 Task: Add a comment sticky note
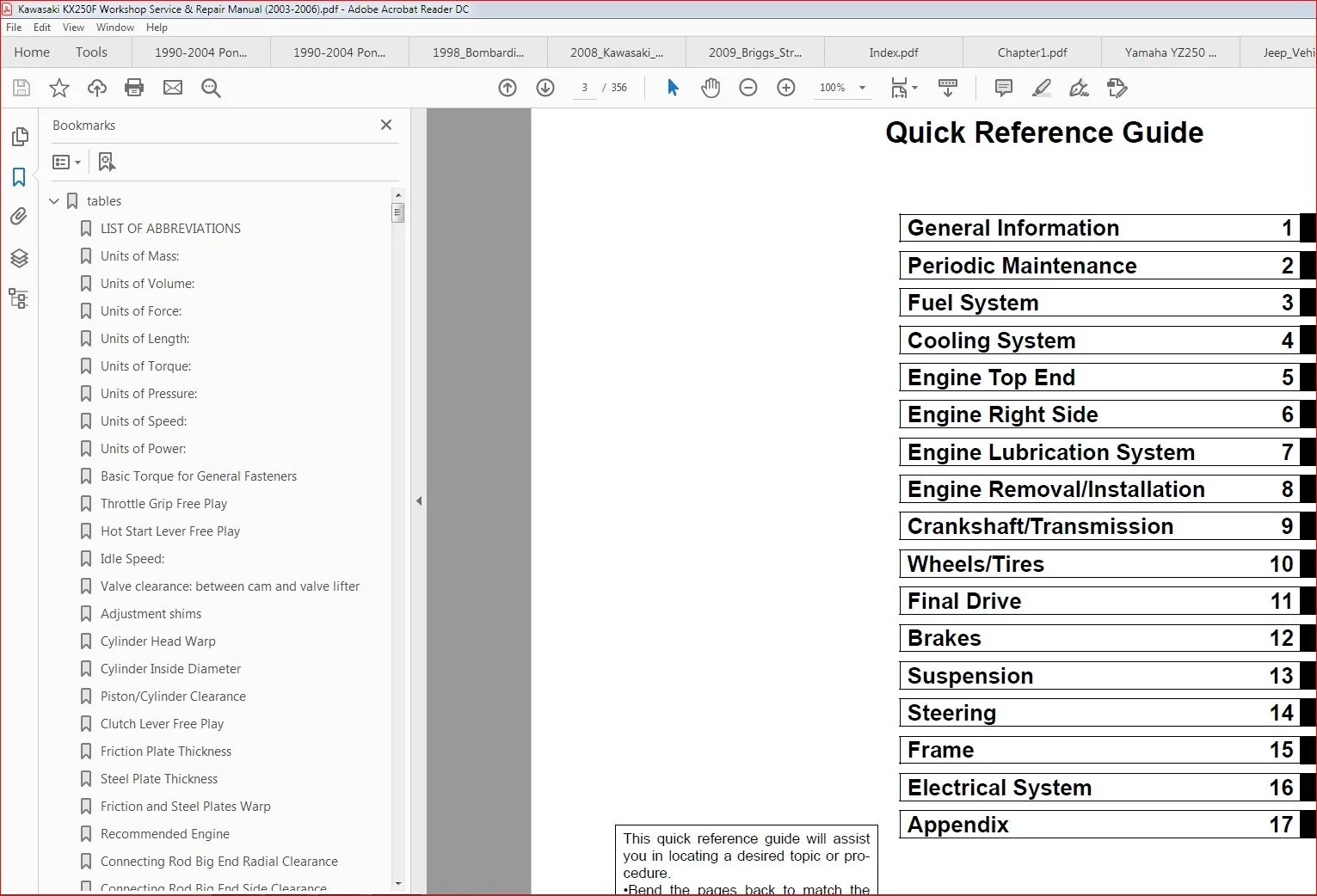pos(1003,88)
